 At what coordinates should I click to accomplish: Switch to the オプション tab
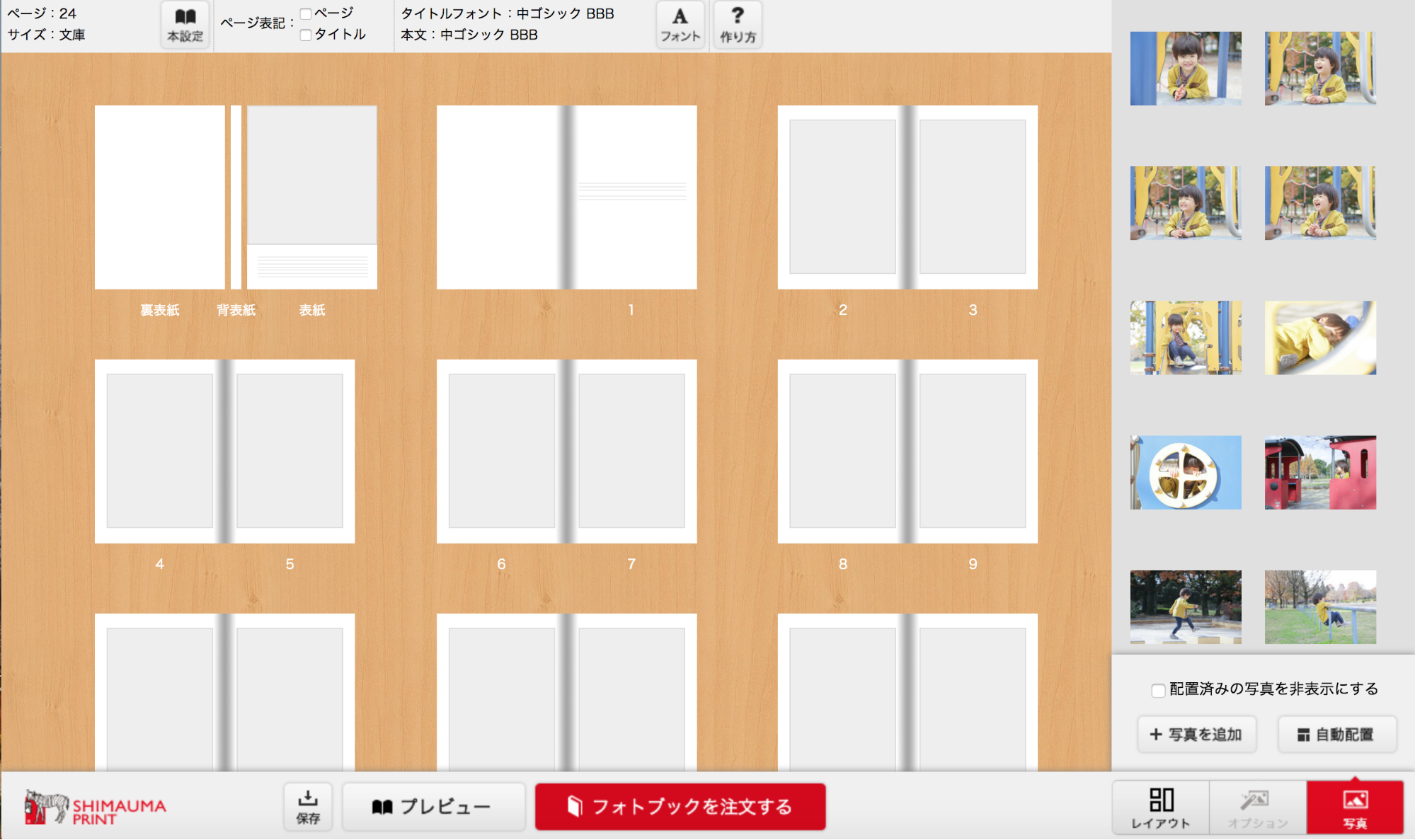tap(1258, 807)
